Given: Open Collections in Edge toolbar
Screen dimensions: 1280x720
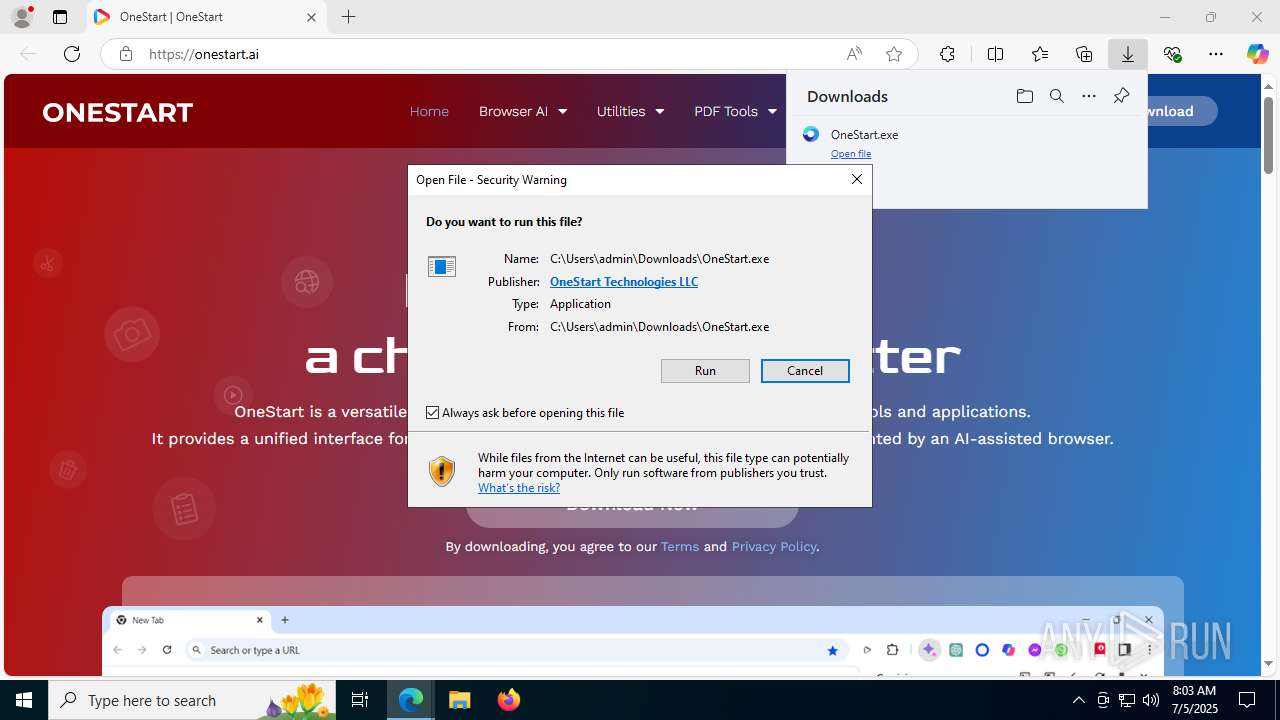Looking at the screenshot, I should click(1084, 54).
